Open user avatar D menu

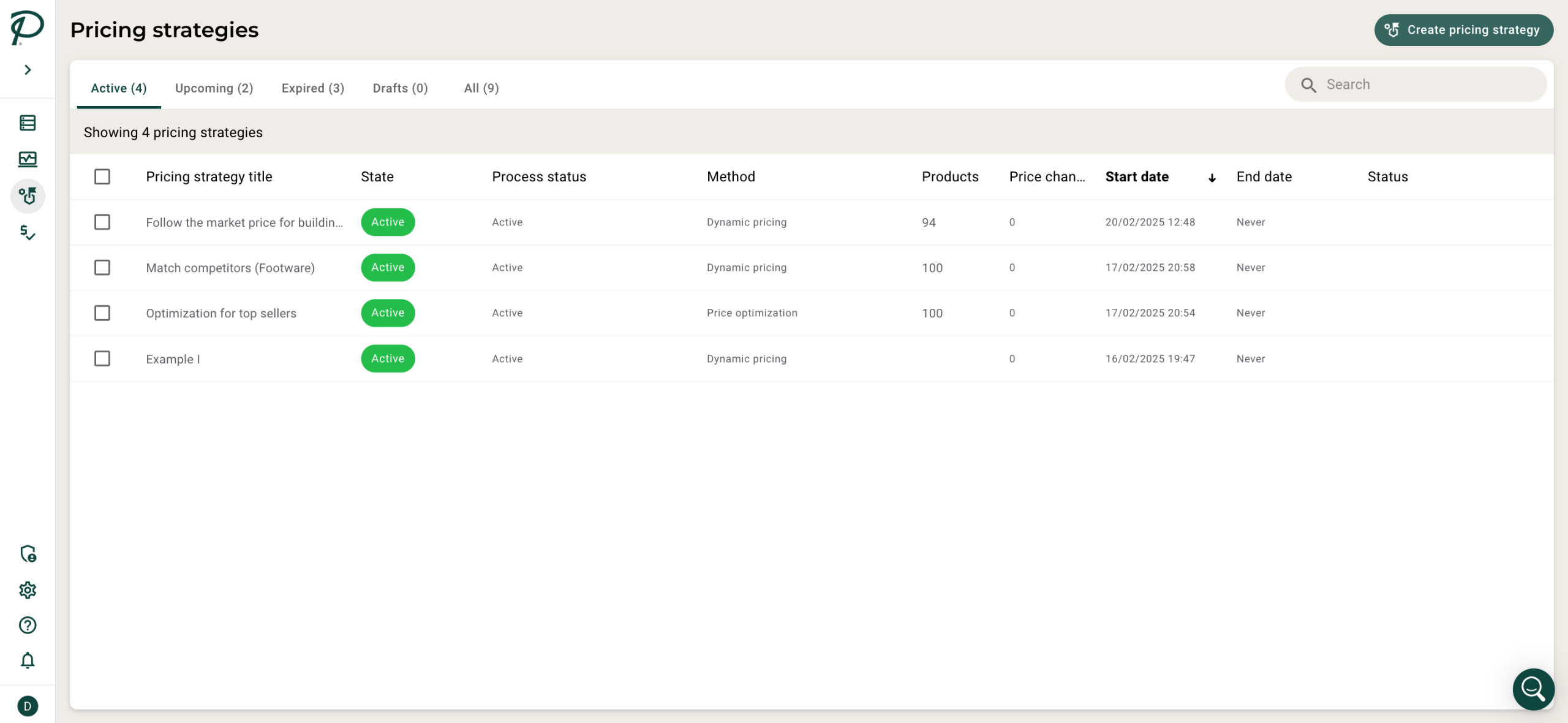28,706
